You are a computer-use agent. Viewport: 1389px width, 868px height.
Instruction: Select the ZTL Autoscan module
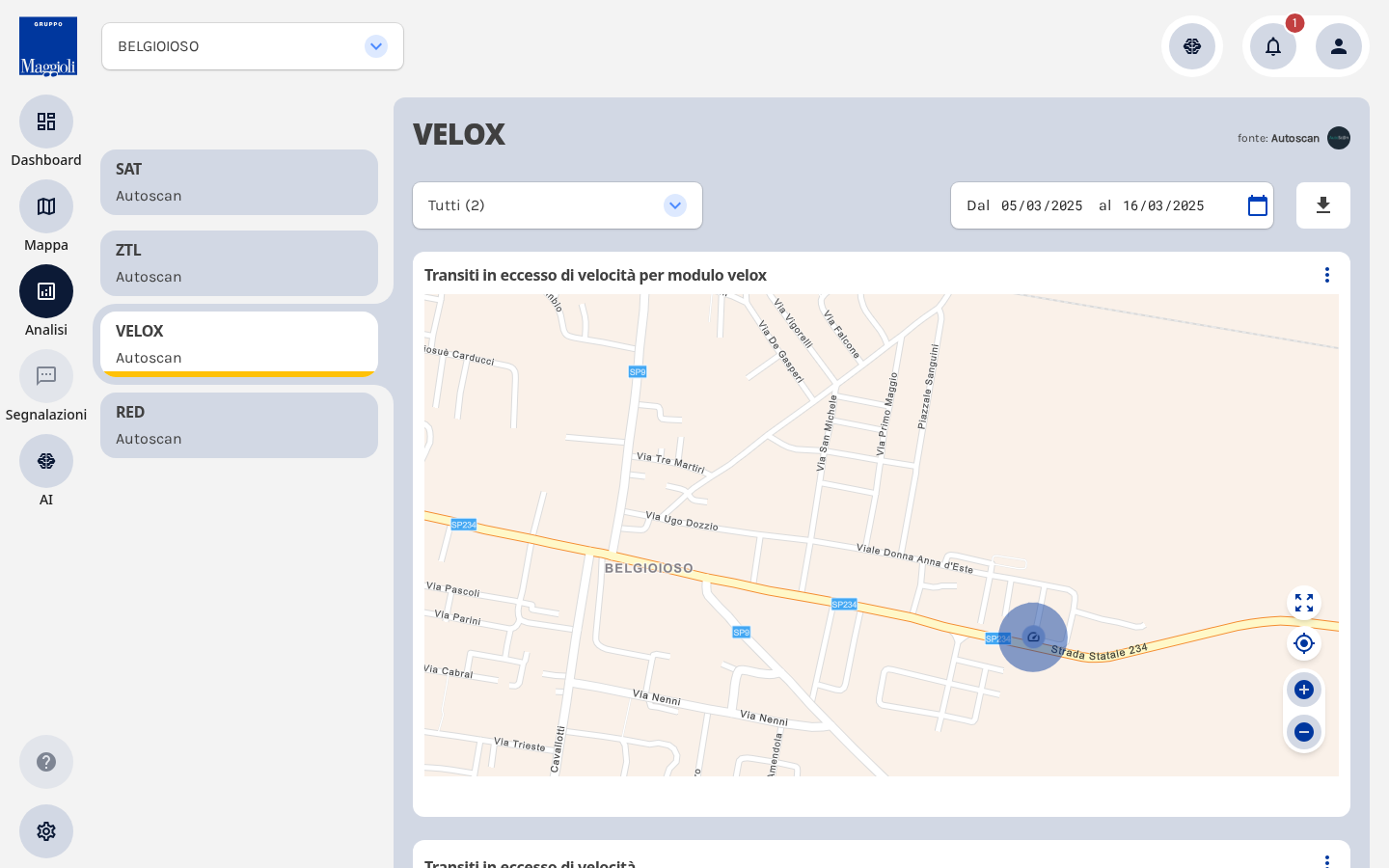click(x=239, y=263)
